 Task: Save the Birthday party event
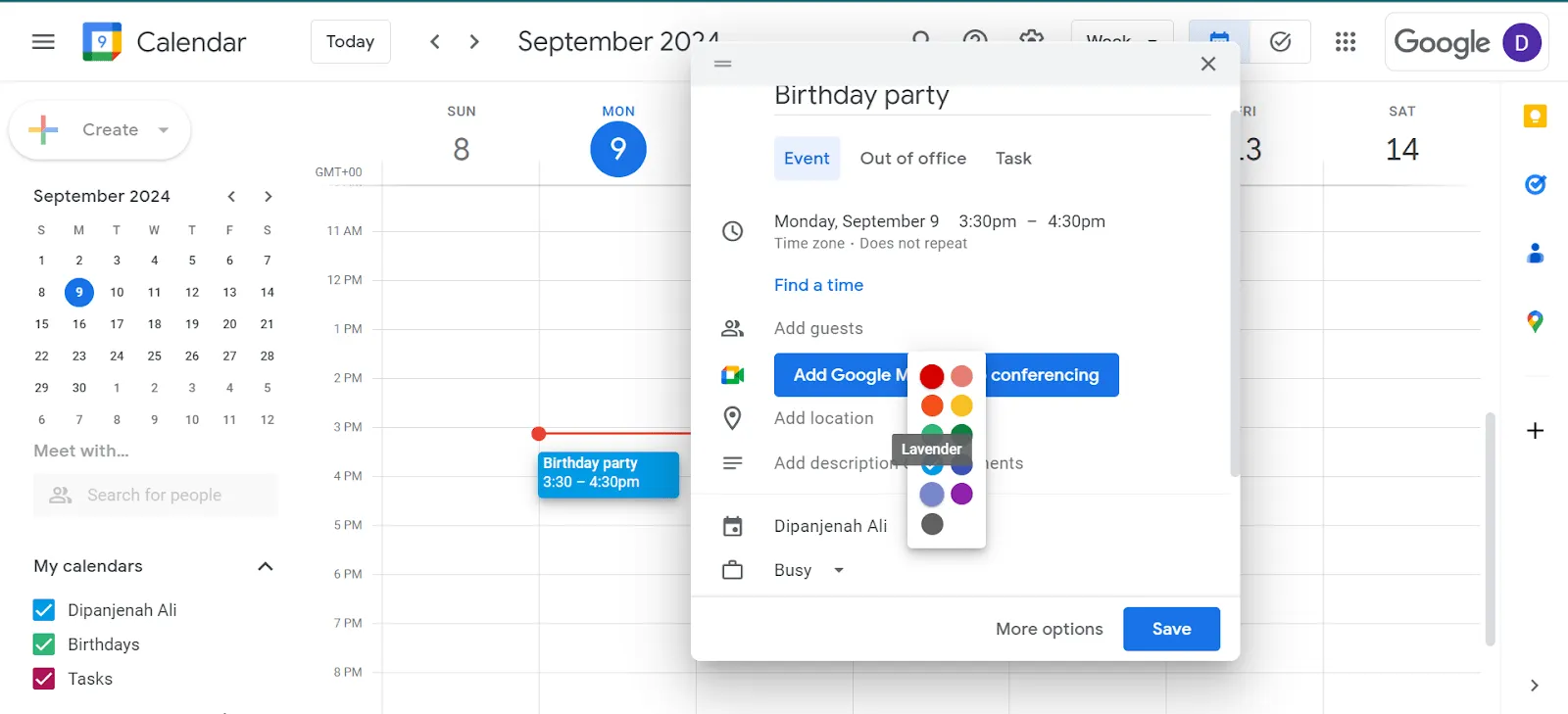pos(1171,629)
